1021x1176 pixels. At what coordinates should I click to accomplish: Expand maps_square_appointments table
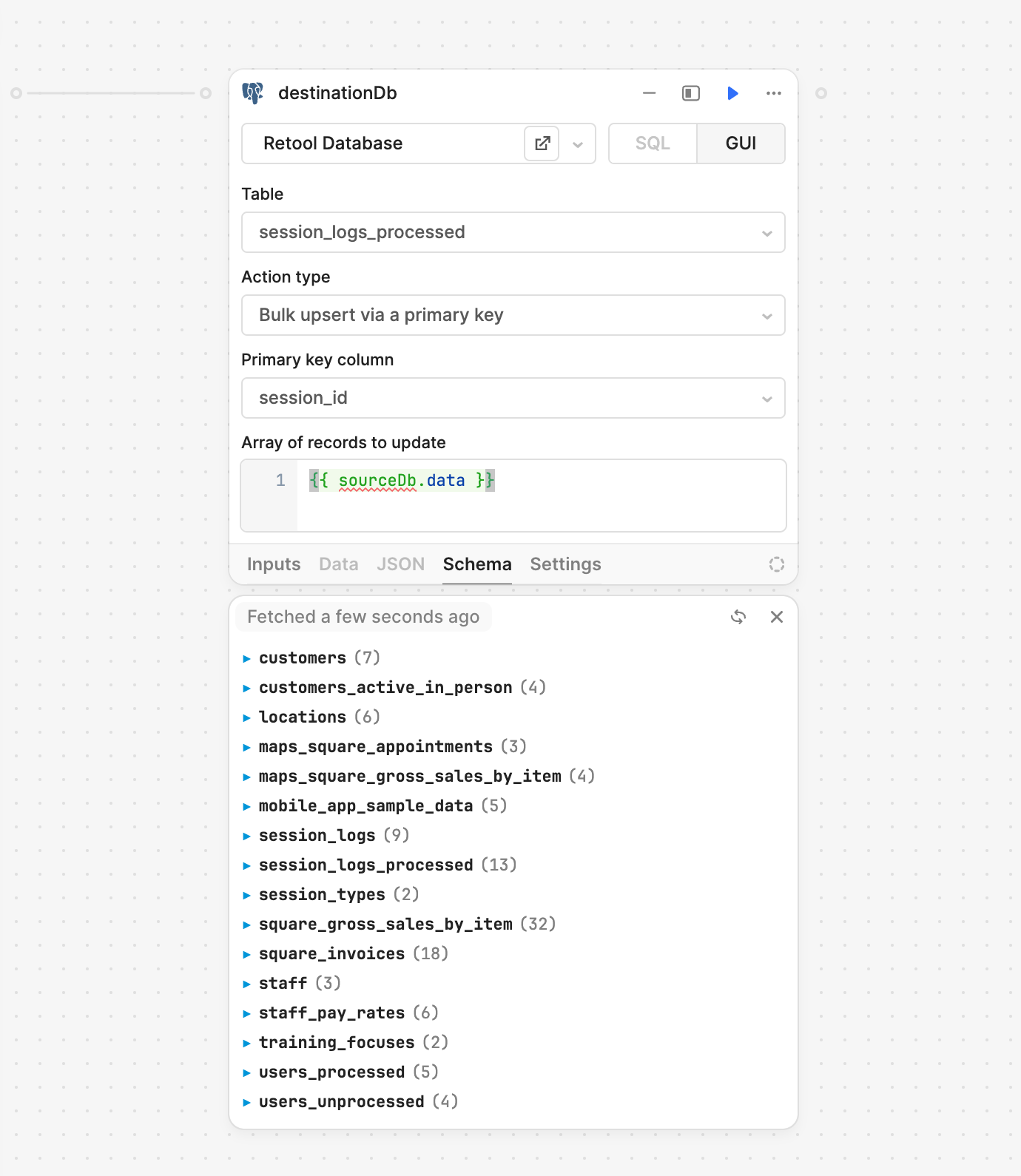(x=246, y=747)
